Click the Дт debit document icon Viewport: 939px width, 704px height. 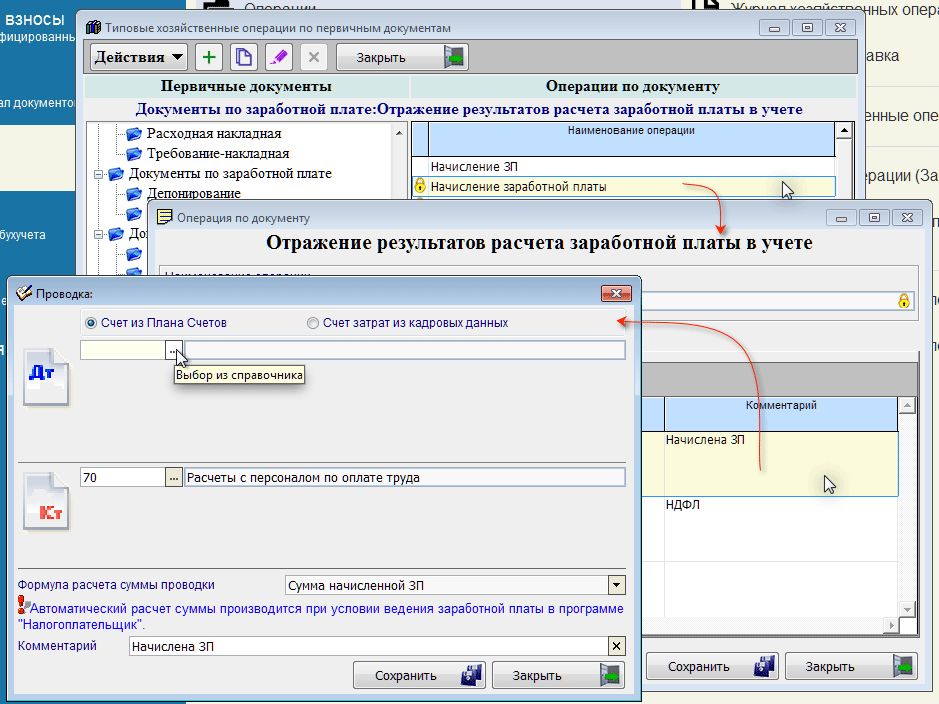coord(46,377)
